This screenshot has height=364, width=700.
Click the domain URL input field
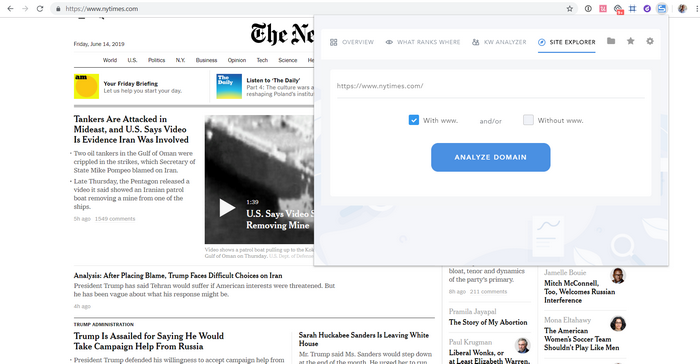click(491, 86)
